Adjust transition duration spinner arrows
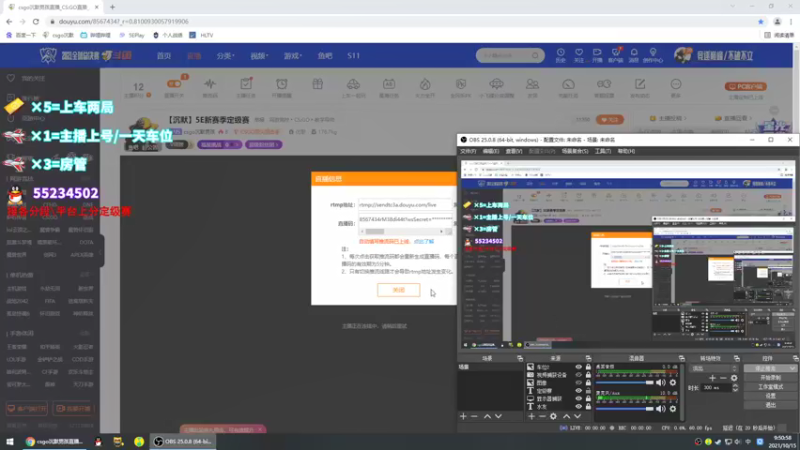800x450 pixels. [735, 388]
